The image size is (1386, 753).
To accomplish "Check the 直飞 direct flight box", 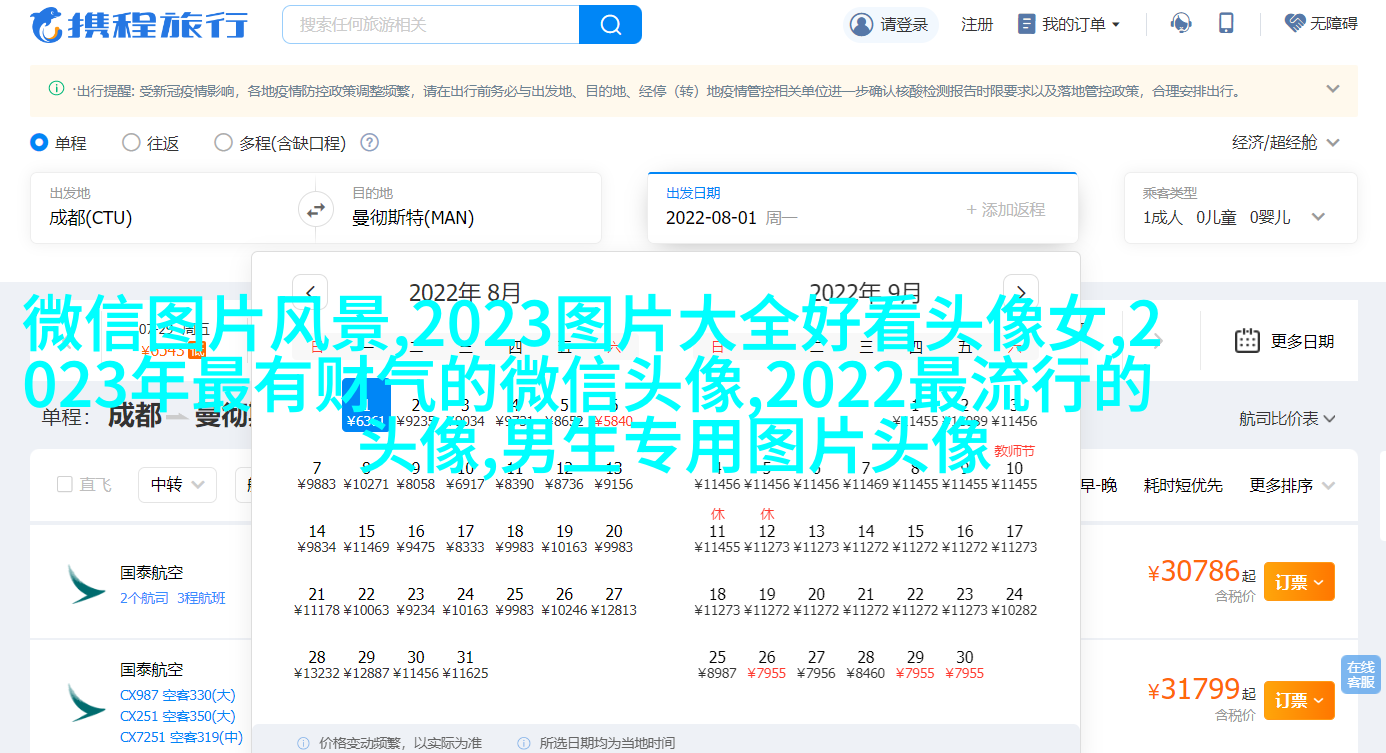I will click(x=65, y=485).
